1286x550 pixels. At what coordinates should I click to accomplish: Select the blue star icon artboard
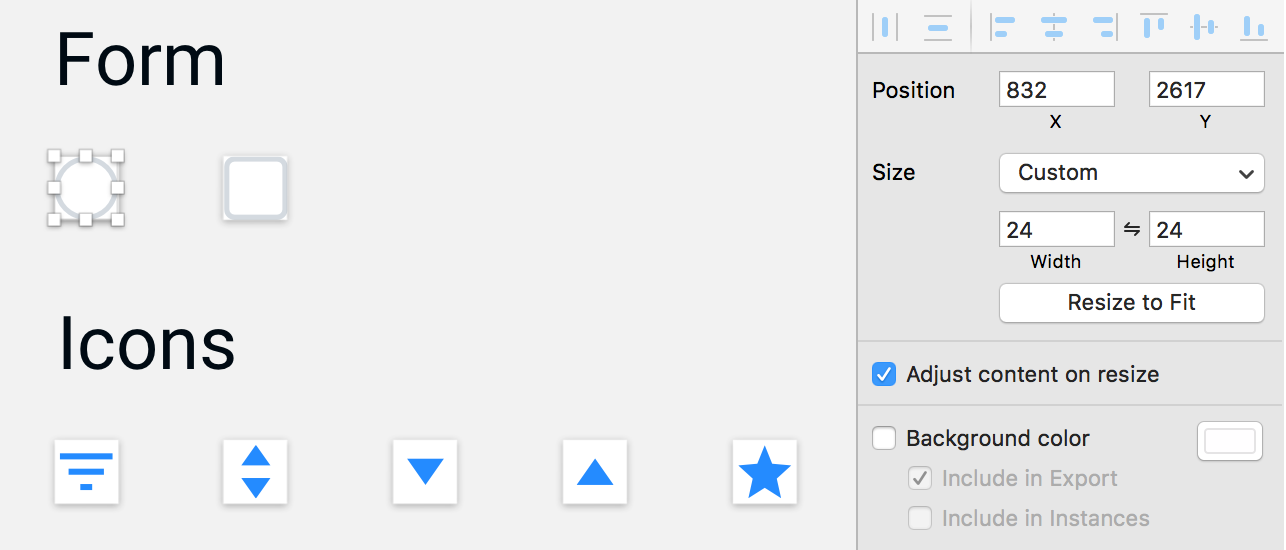pyautogui.click(x=764, y=471)
